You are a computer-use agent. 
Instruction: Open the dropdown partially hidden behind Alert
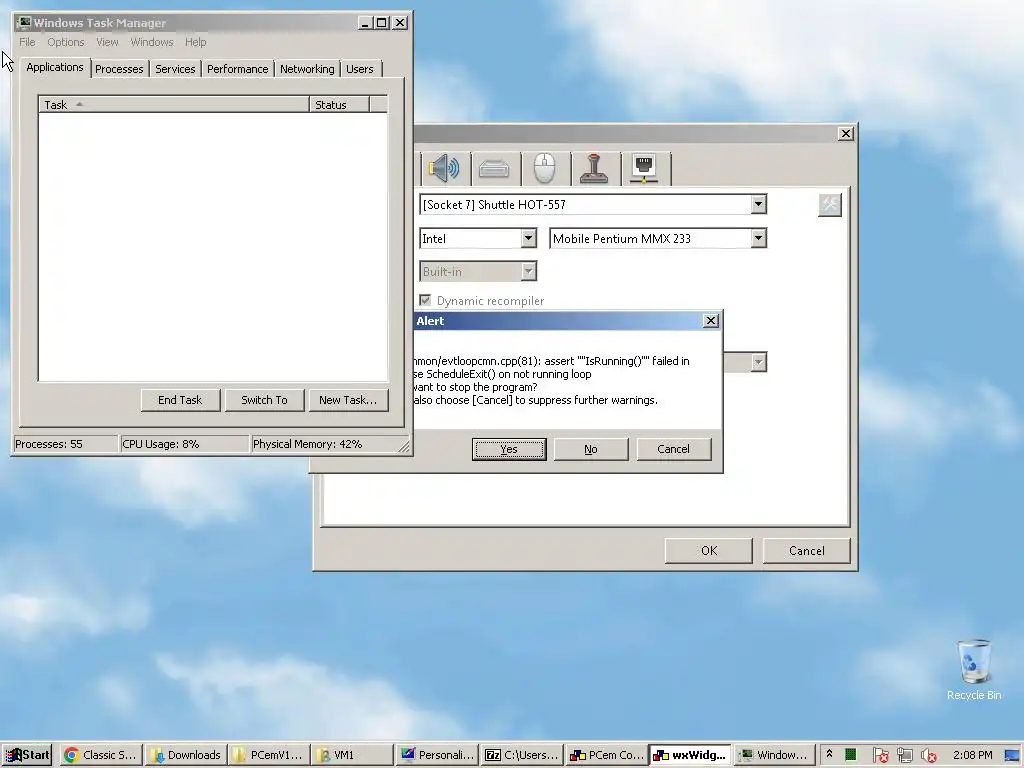coord(758,362)
